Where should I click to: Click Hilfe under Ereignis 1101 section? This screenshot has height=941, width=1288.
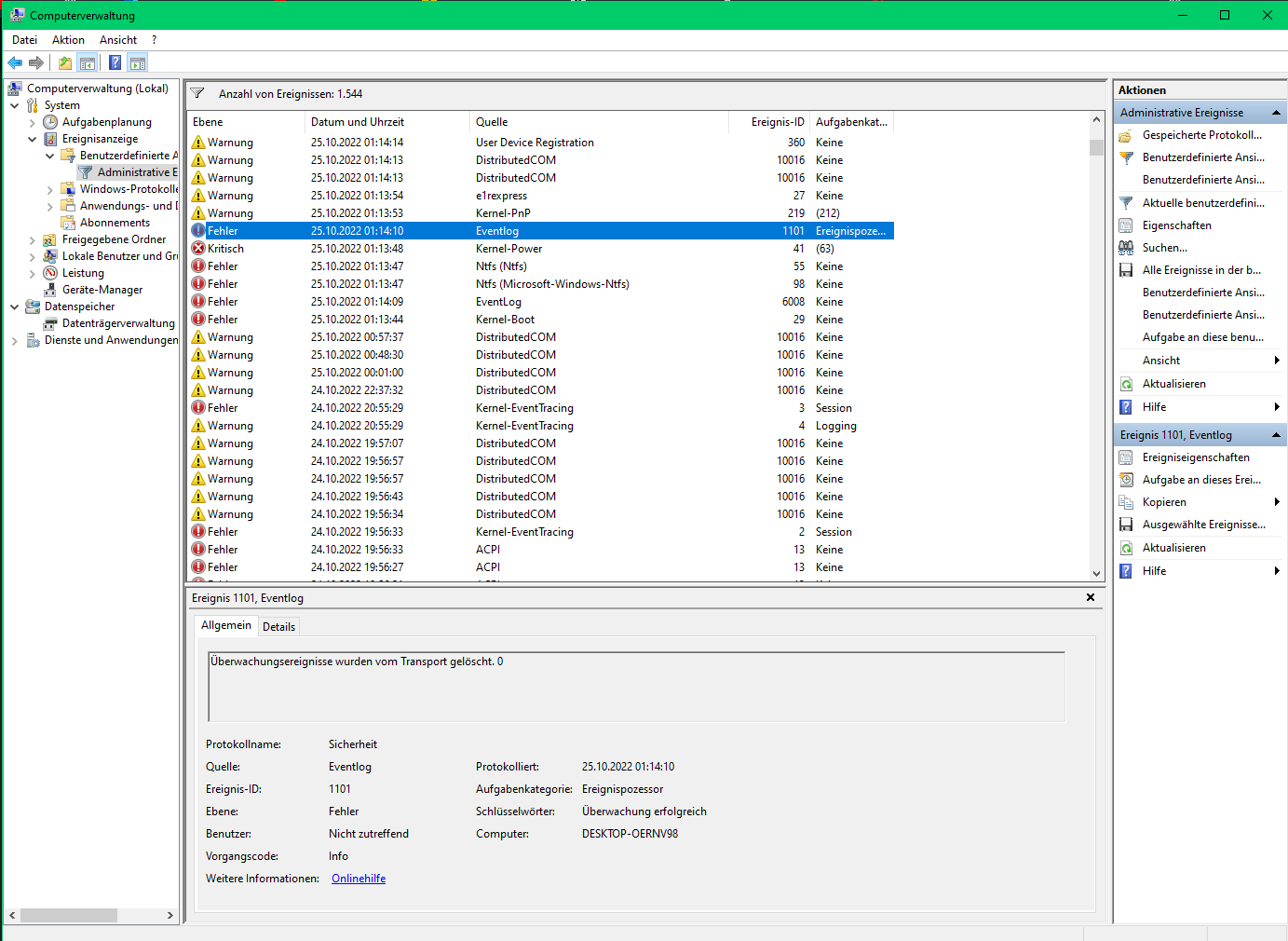1154,571
